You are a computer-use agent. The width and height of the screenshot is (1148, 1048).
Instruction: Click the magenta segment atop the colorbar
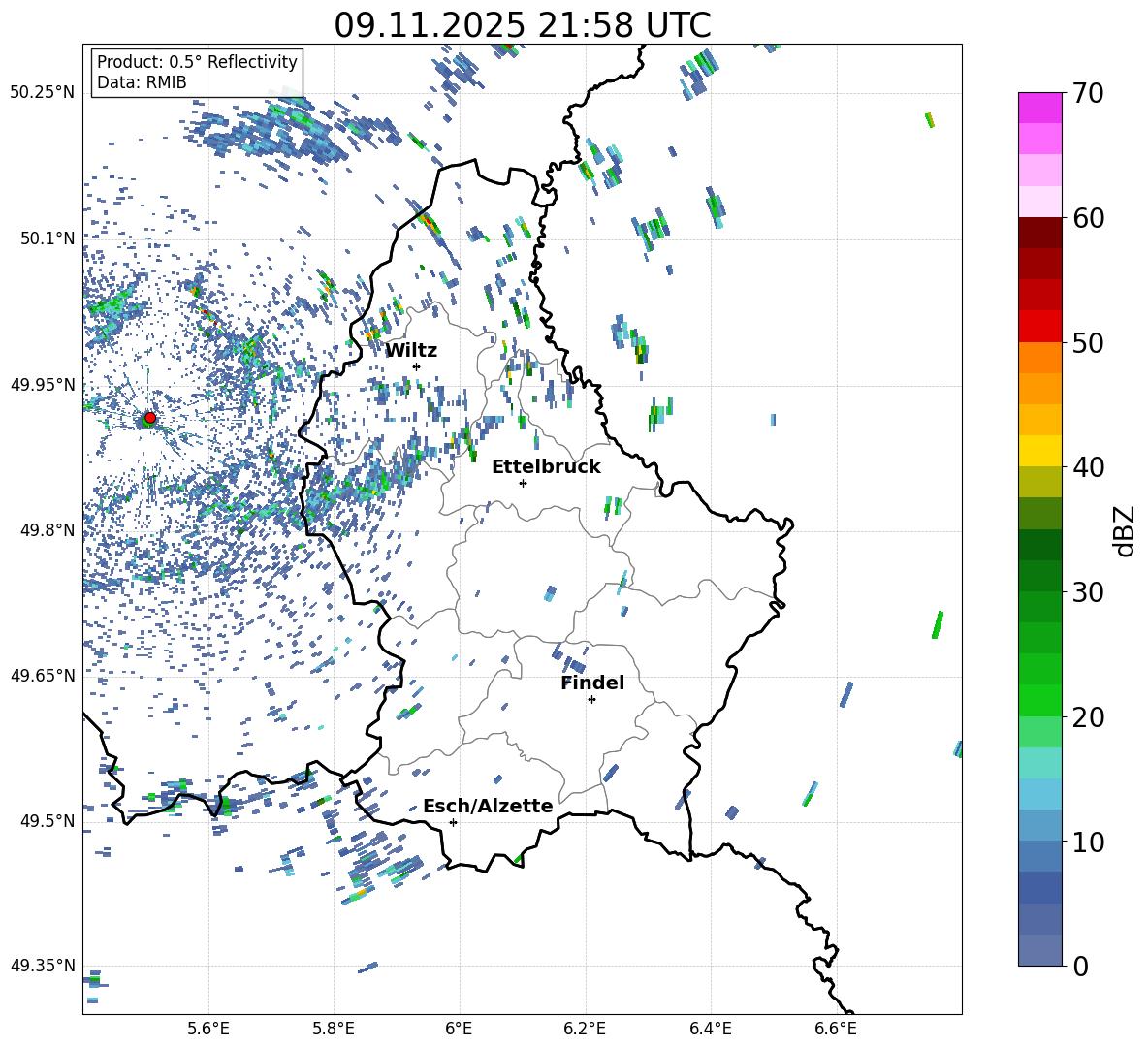pos(1040,108)
